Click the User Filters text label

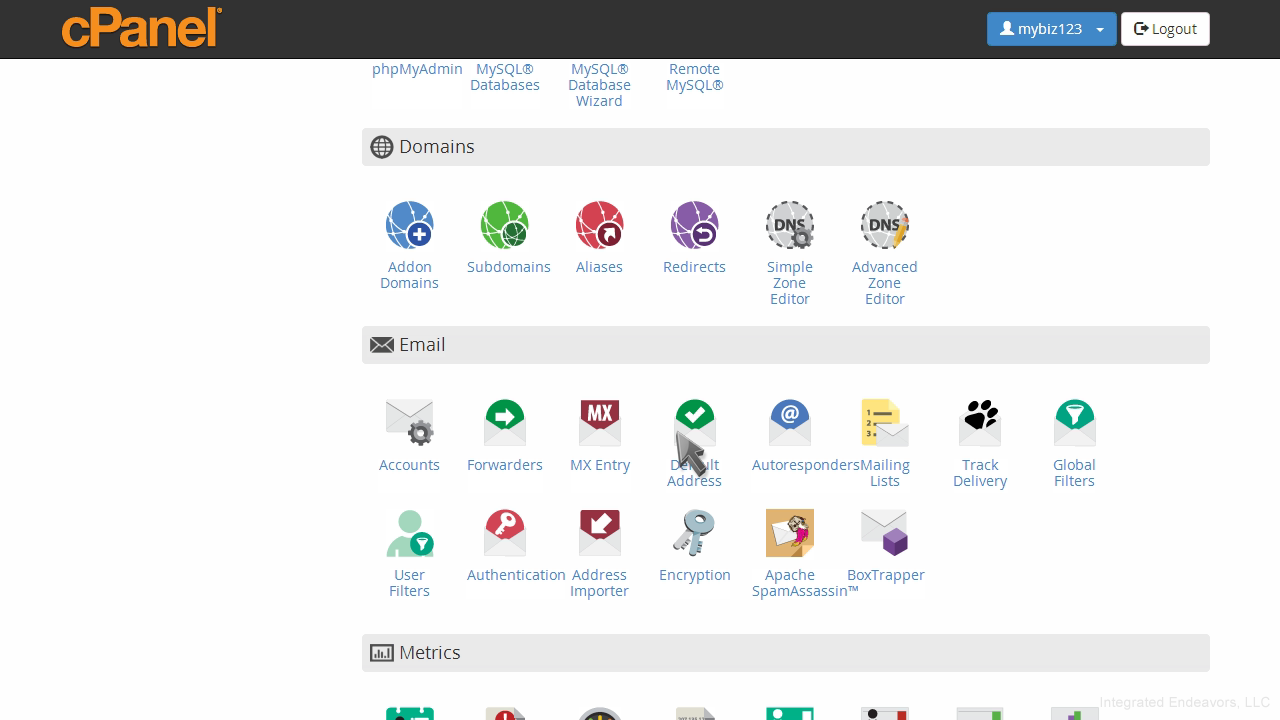click(409, 583)
